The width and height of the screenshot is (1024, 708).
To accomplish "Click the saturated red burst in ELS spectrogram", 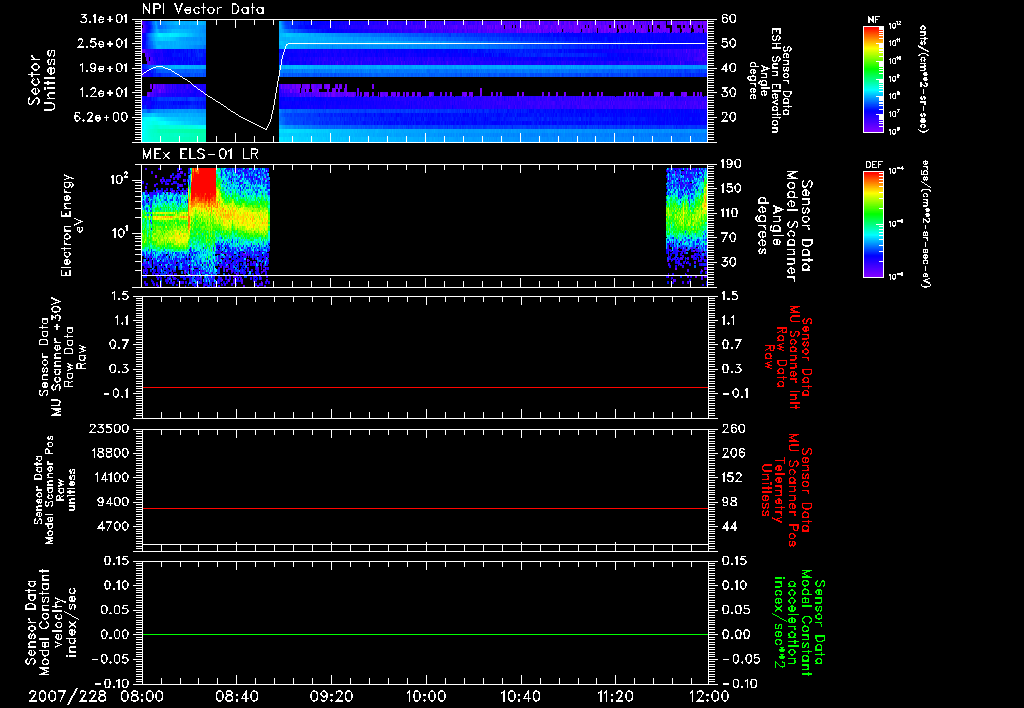I will 202,185.
